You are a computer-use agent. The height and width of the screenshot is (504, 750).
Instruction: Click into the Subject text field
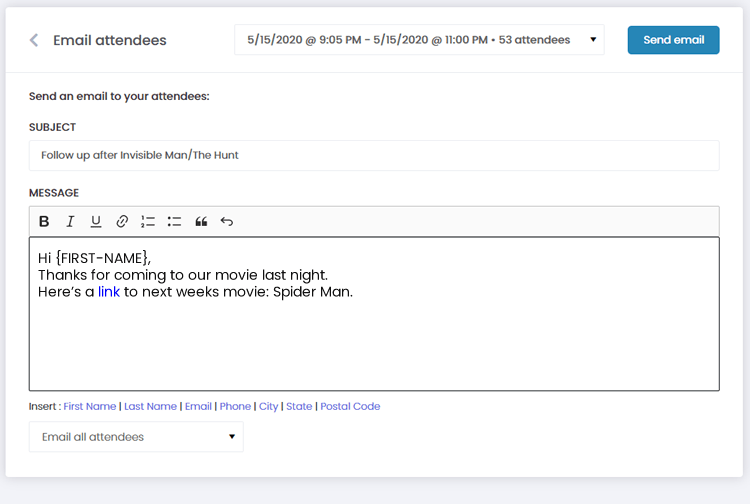coord(374,156)
